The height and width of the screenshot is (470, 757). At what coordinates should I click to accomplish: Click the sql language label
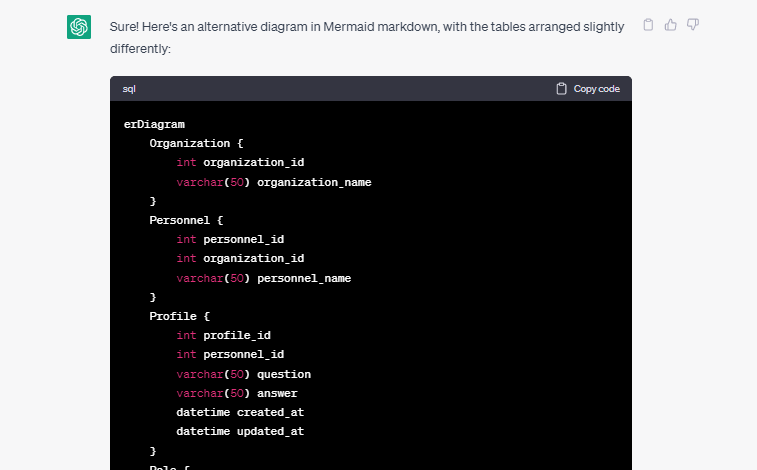tap(129, 89)
